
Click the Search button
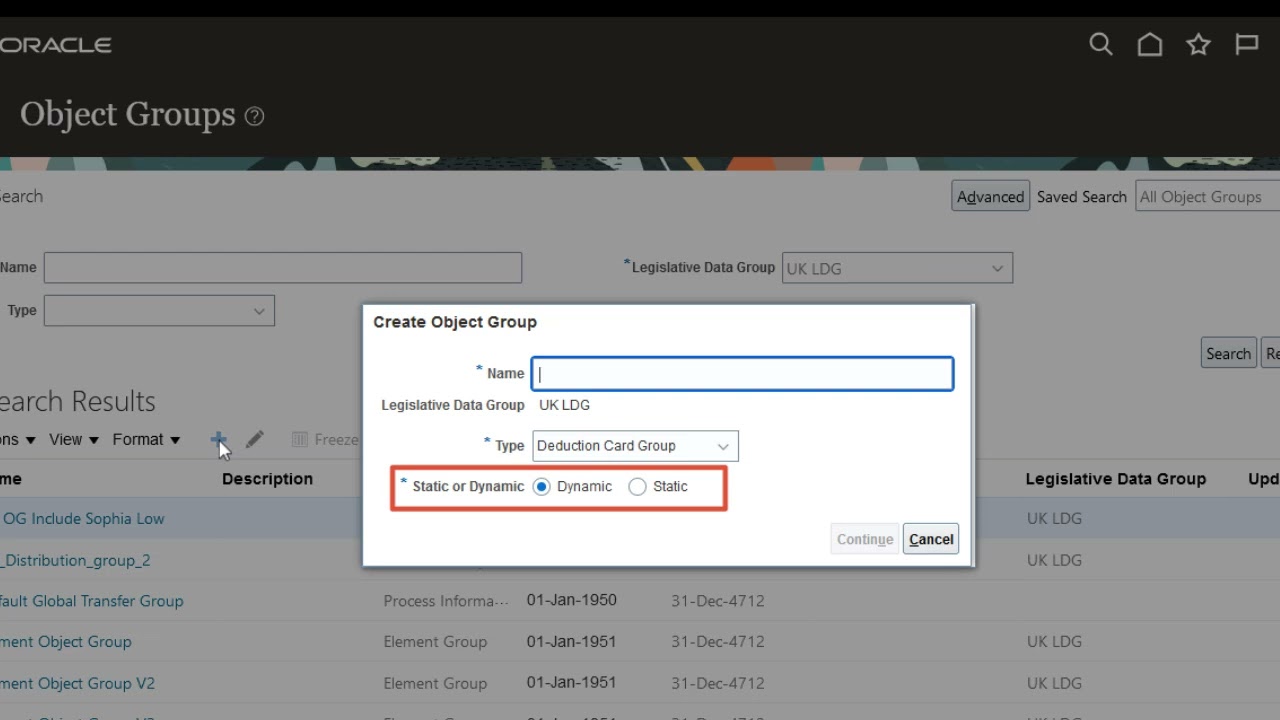1228,353
